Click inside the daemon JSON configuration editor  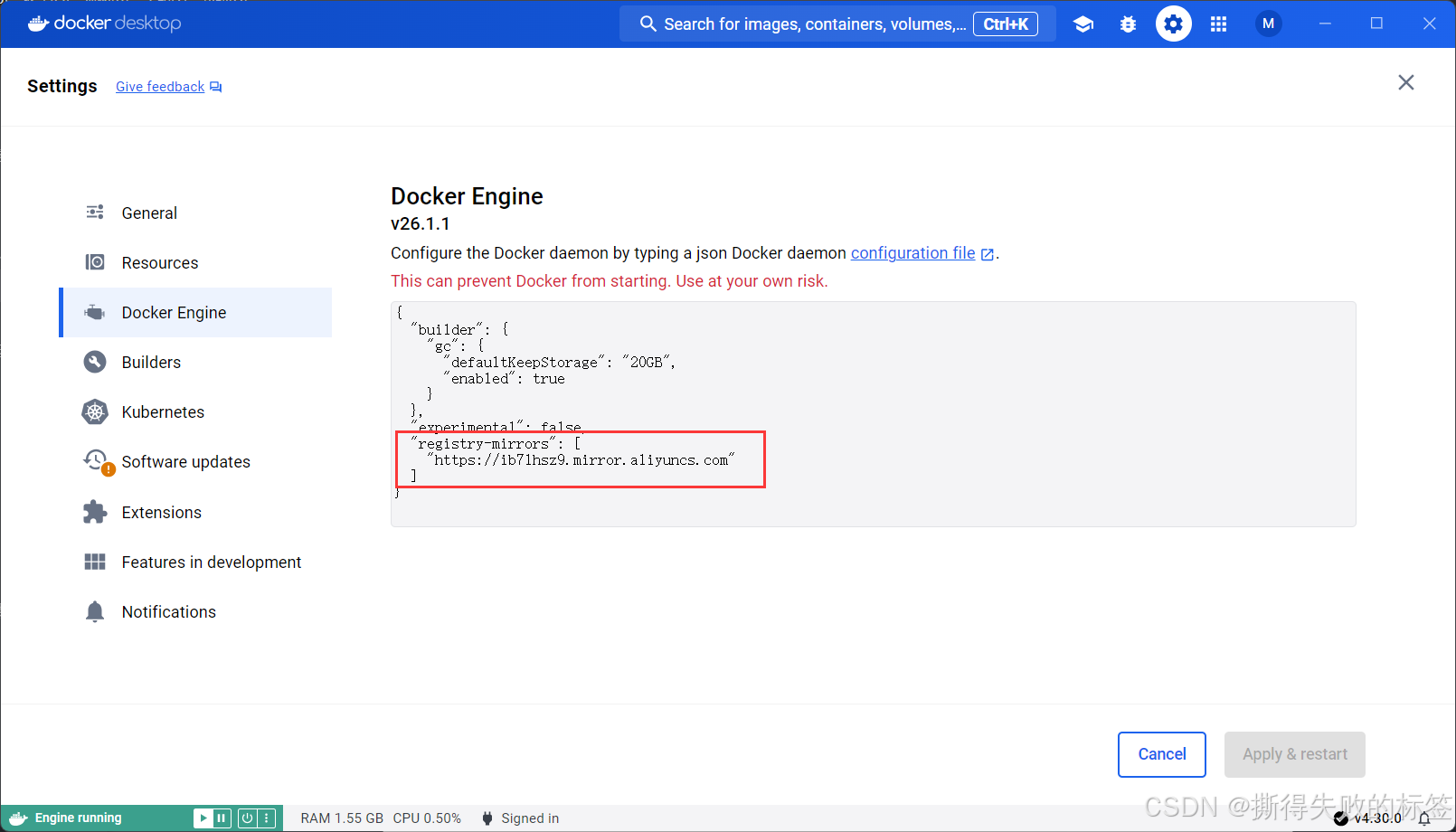click(873, 413)
